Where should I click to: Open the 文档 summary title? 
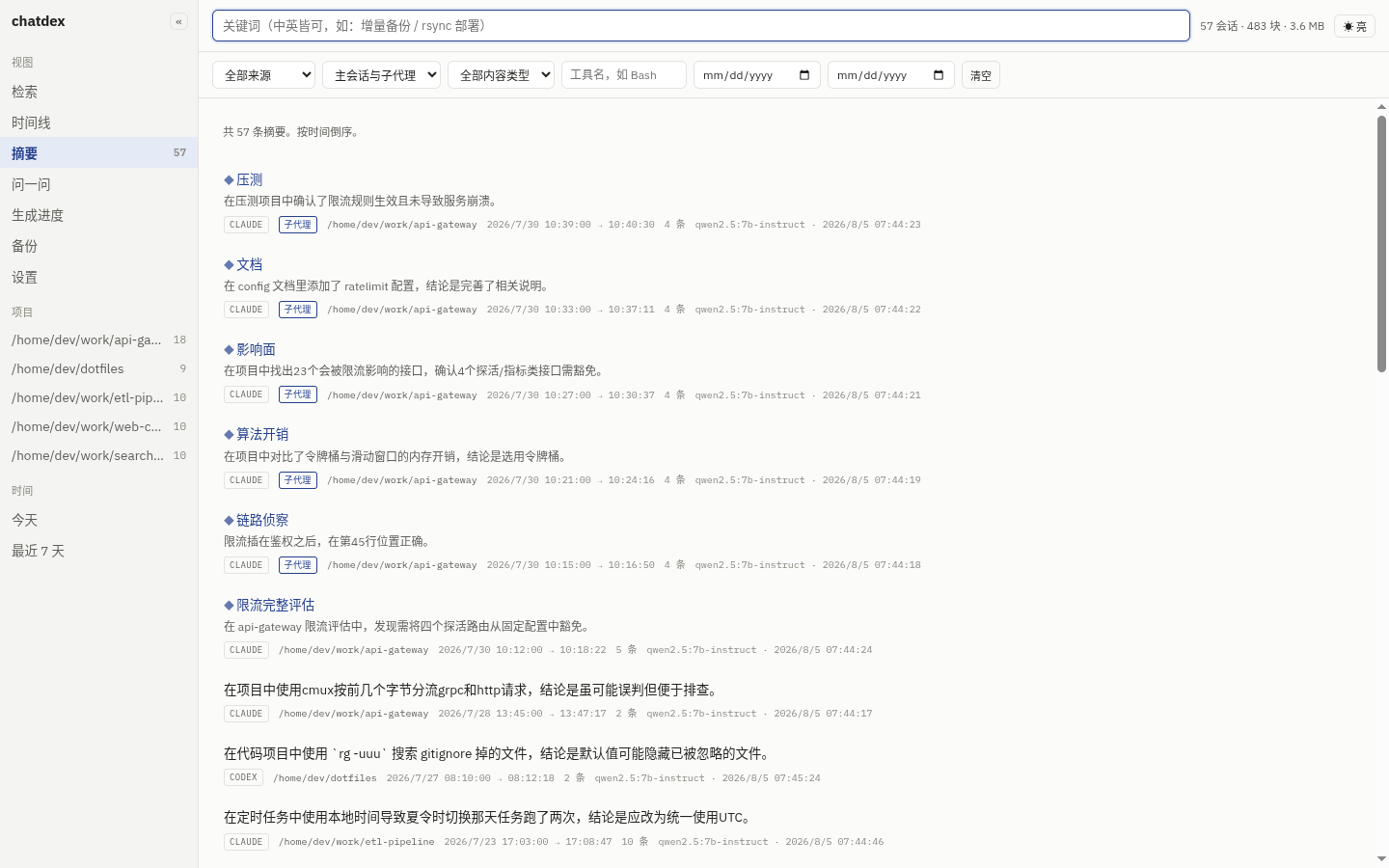(249, 264)
